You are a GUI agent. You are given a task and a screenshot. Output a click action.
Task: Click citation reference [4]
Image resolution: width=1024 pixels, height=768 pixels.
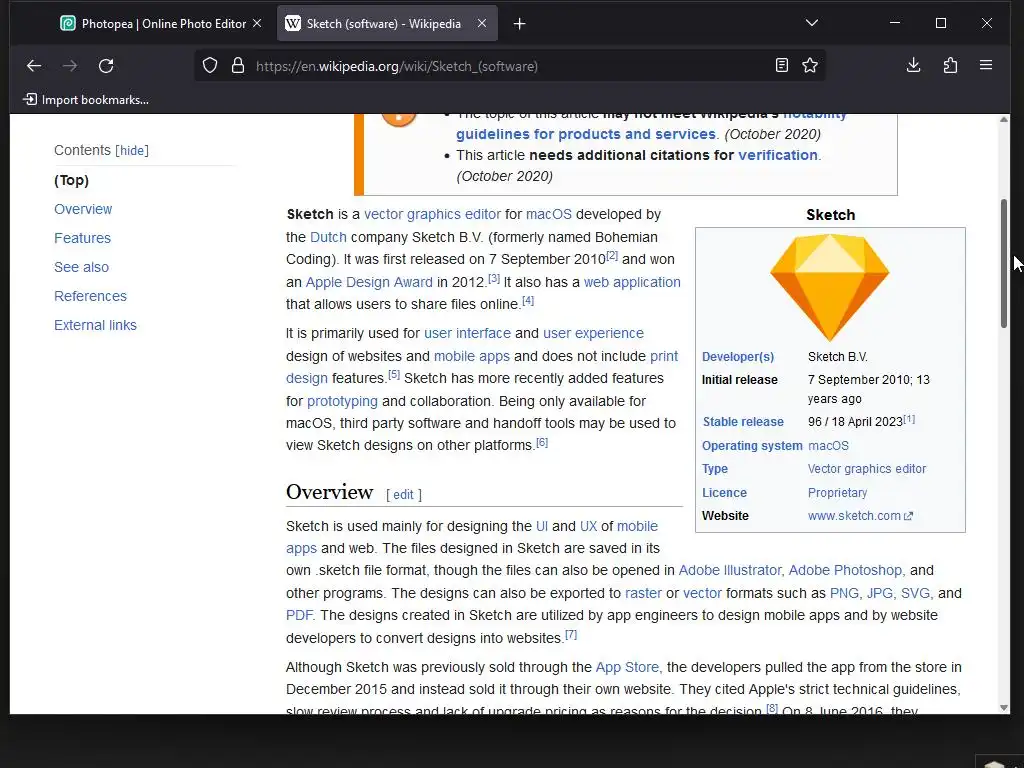pyautogui.click(x=528, y=300)
